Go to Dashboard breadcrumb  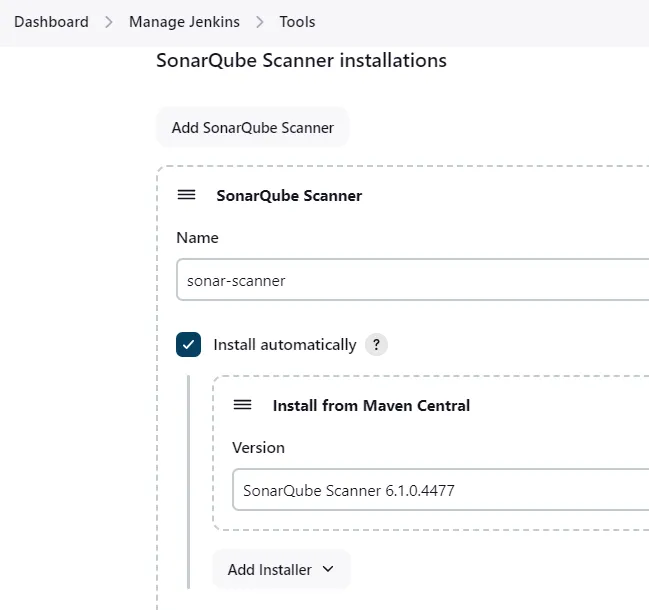[51, 22]
